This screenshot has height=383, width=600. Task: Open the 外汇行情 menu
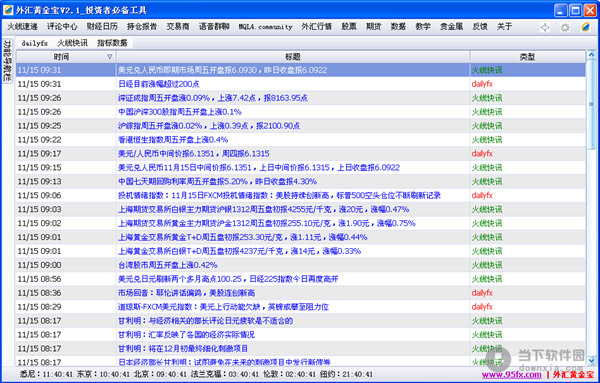click(316, 26)
